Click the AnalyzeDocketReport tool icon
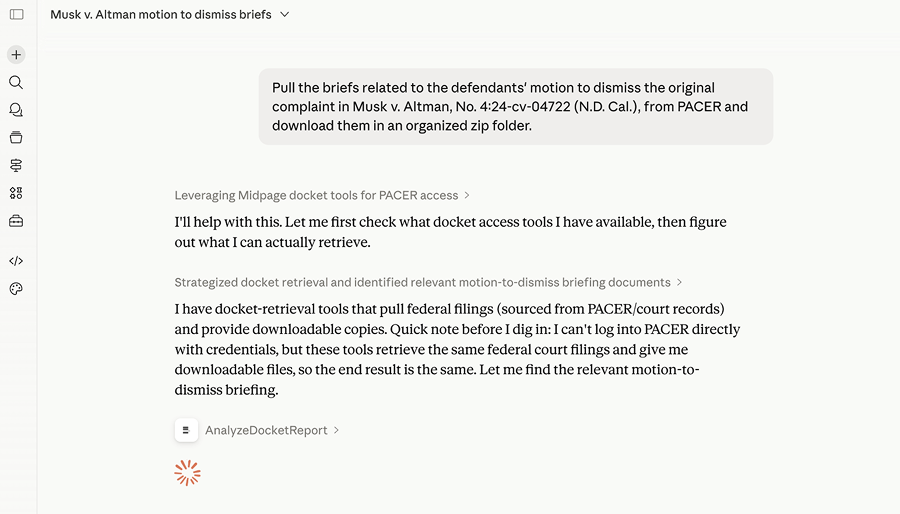Screen dimensions: 900x514 pos(186,430)
